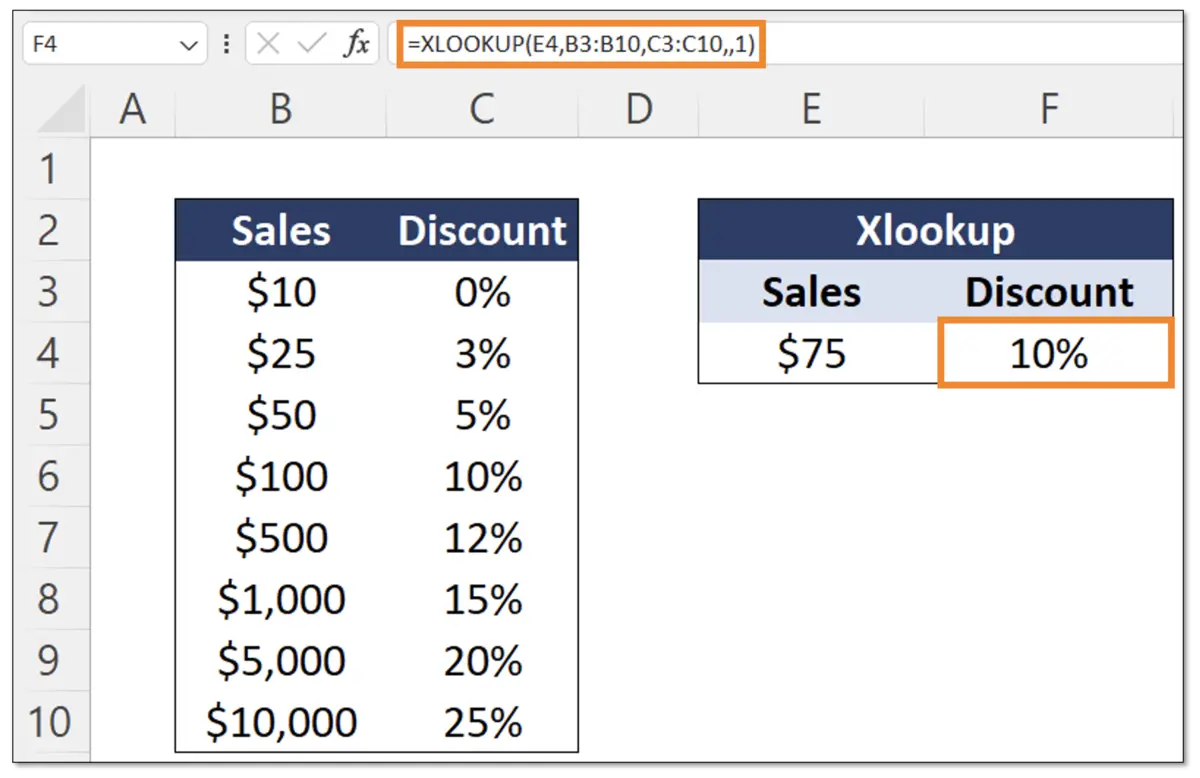Click the Insert Function fx icon
1200x778 pixels.
[355, 43]
